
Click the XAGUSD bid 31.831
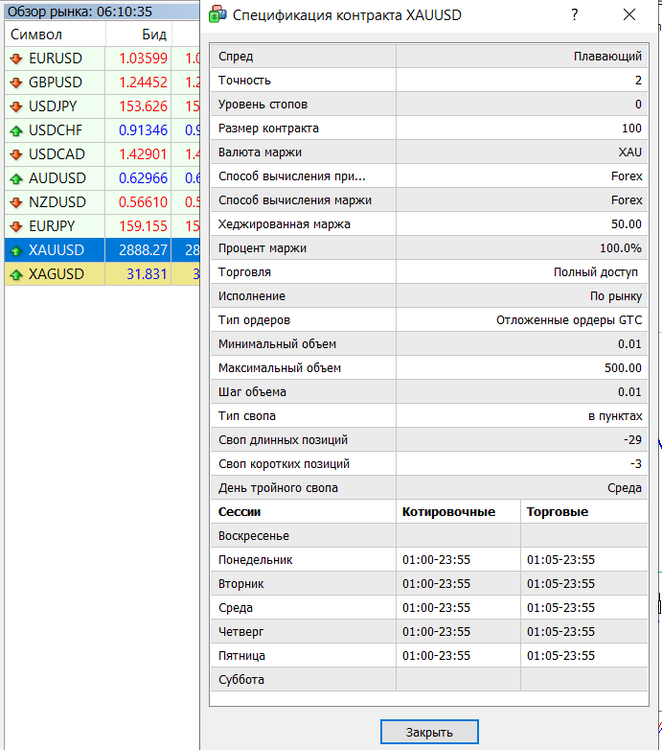click(146, 274)
